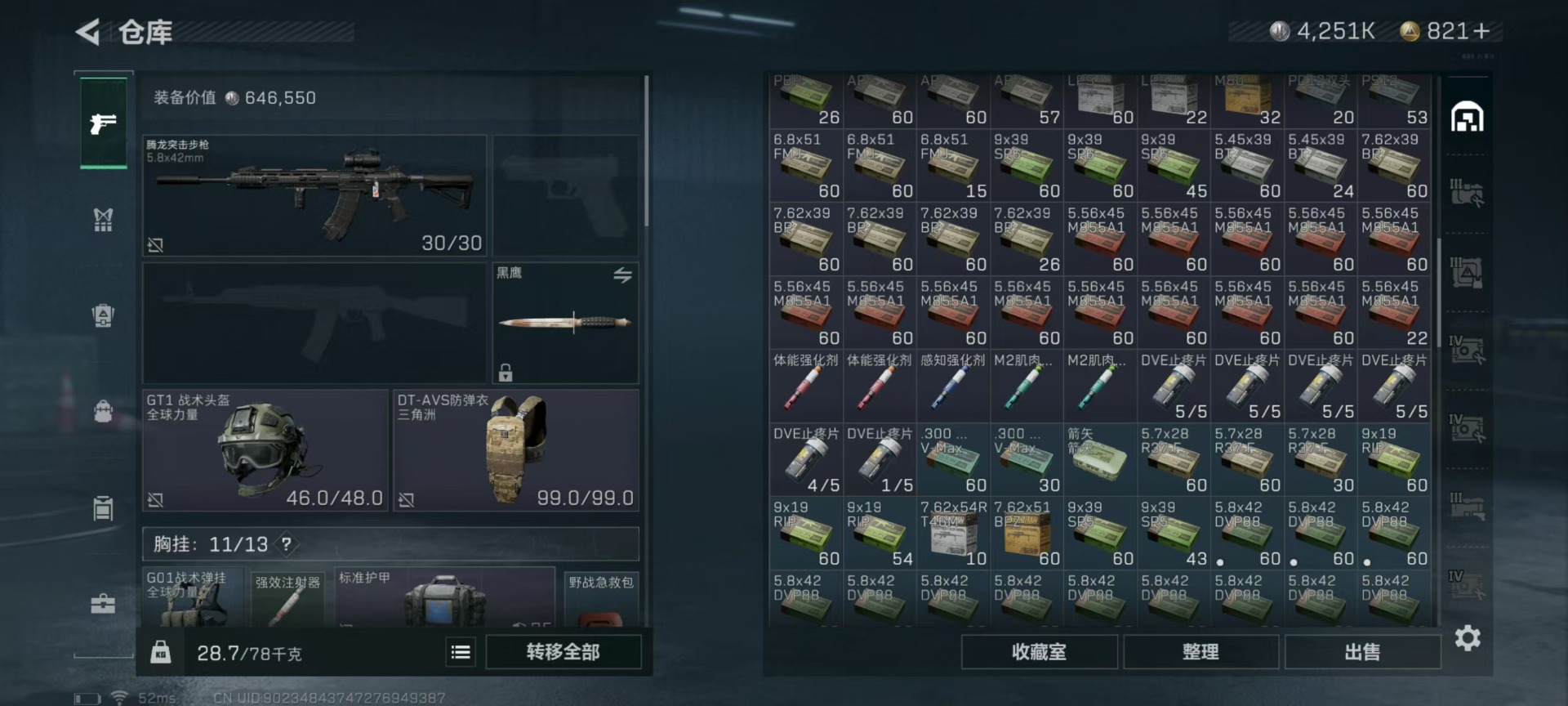Select the weapons tab with gun icon
Screen dimensions: 1568x706
point(103,123)
